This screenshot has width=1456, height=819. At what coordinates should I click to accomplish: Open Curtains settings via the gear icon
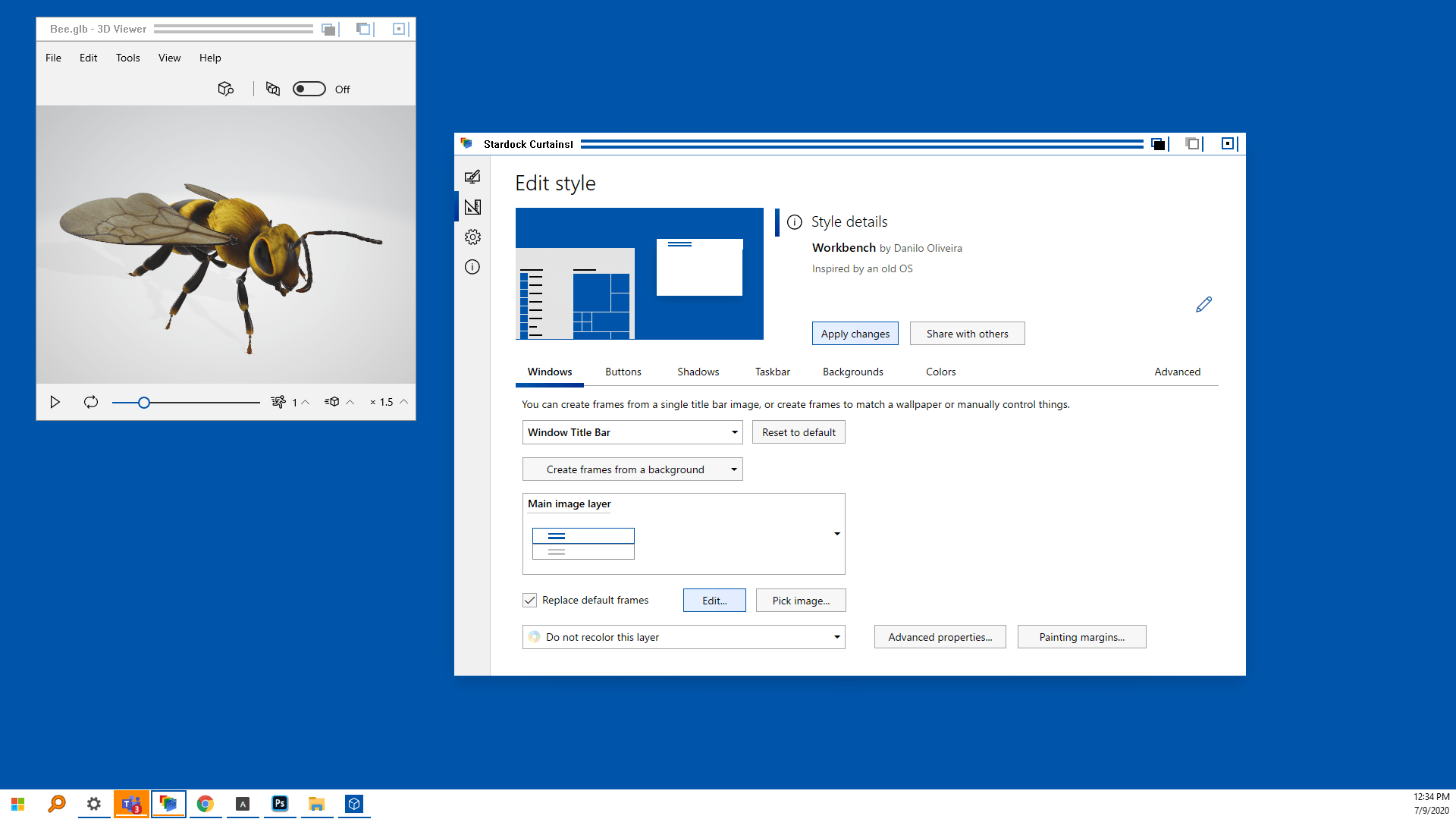click(472, 237)
